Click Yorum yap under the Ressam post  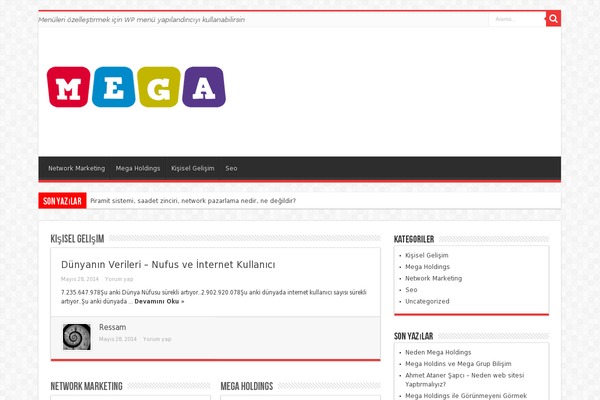coord(157,339)
